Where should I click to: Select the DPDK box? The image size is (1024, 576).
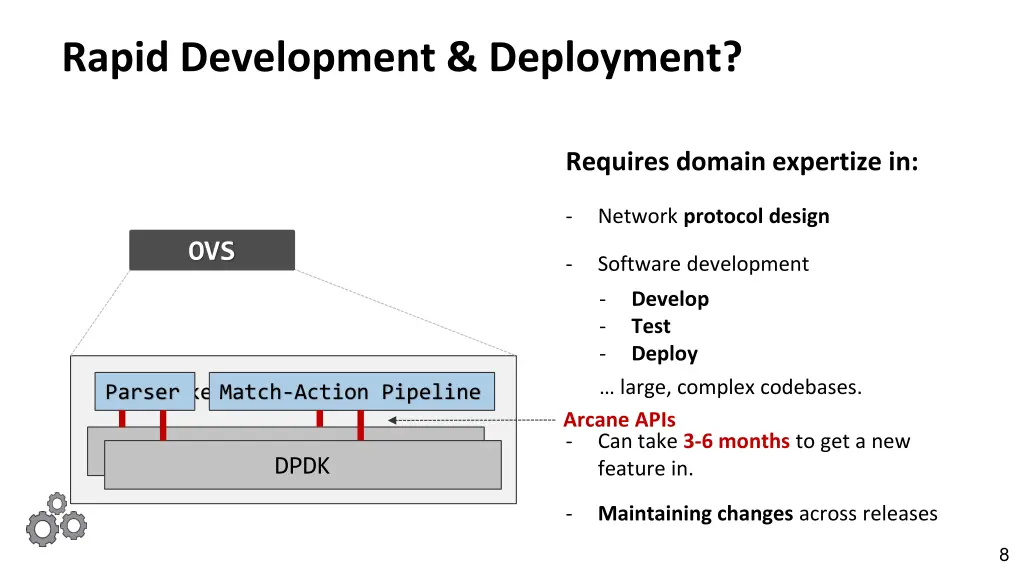pos(303,465)
